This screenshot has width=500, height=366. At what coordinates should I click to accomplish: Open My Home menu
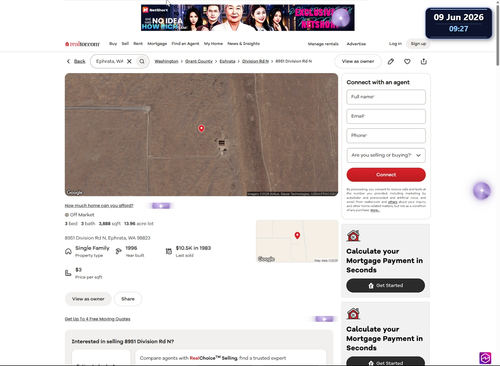point(213,44)
